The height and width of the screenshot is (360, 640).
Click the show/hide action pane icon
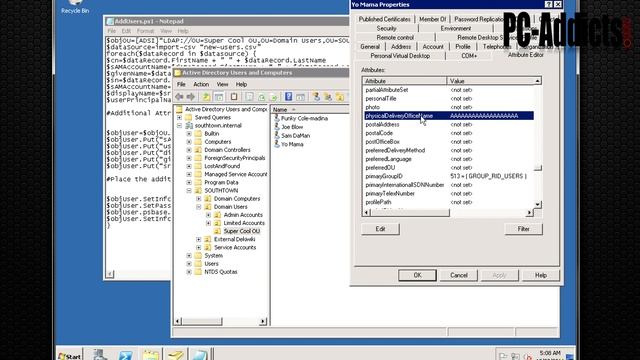click(x=300, y=97)
